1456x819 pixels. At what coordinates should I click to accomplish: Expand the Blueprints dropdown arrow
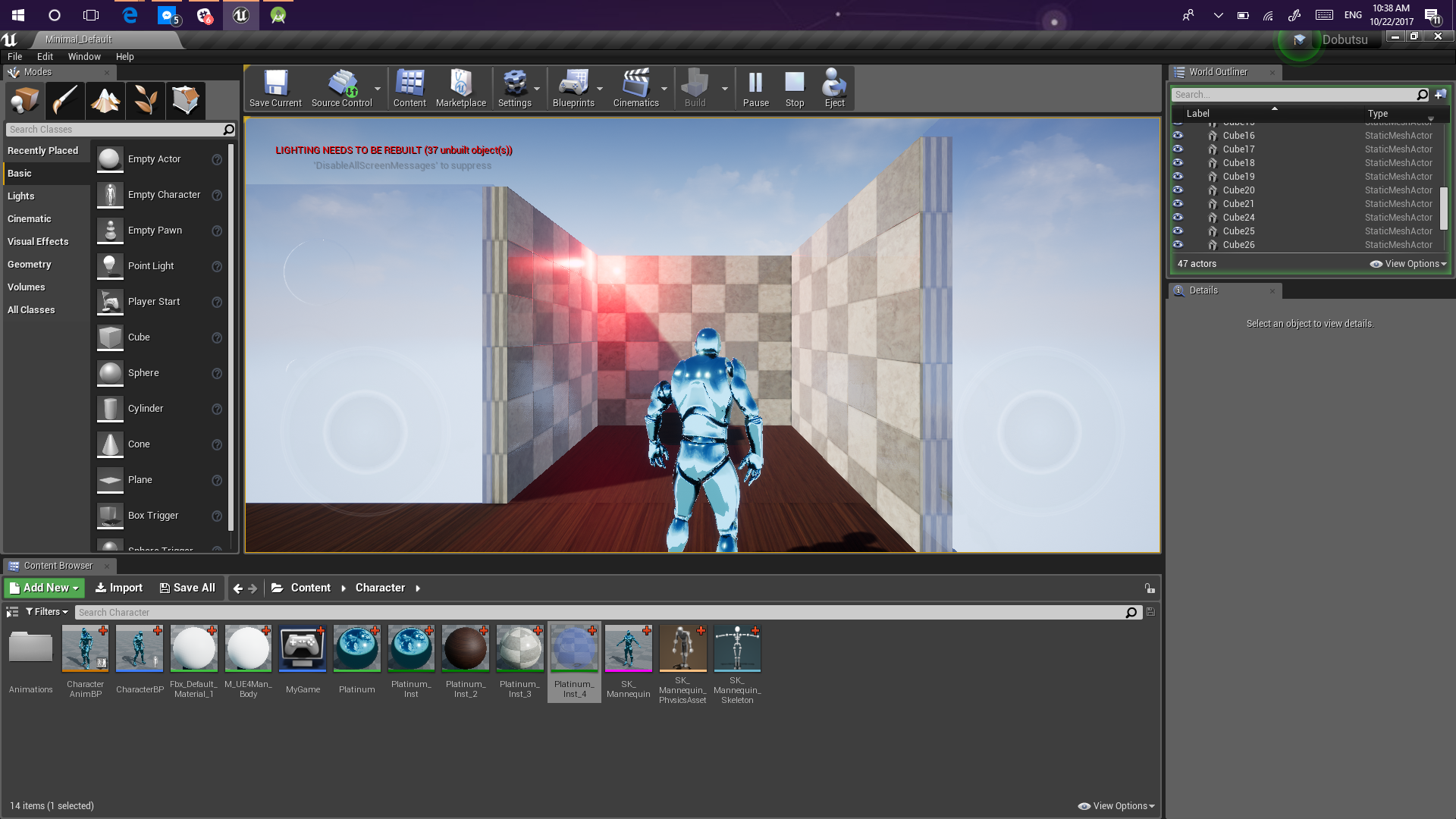tap(600, 89)
